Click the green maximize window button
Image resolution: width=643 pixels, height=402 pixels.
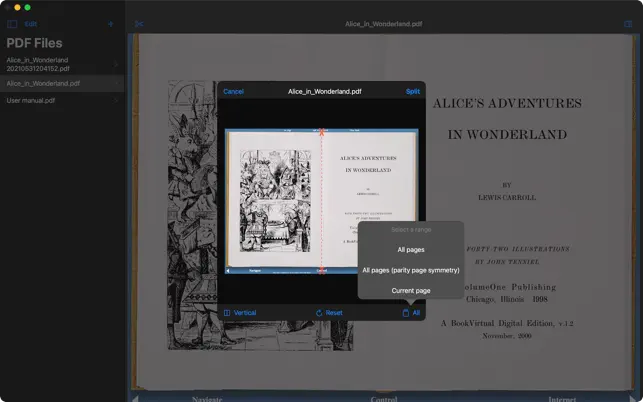pos(27,7)
